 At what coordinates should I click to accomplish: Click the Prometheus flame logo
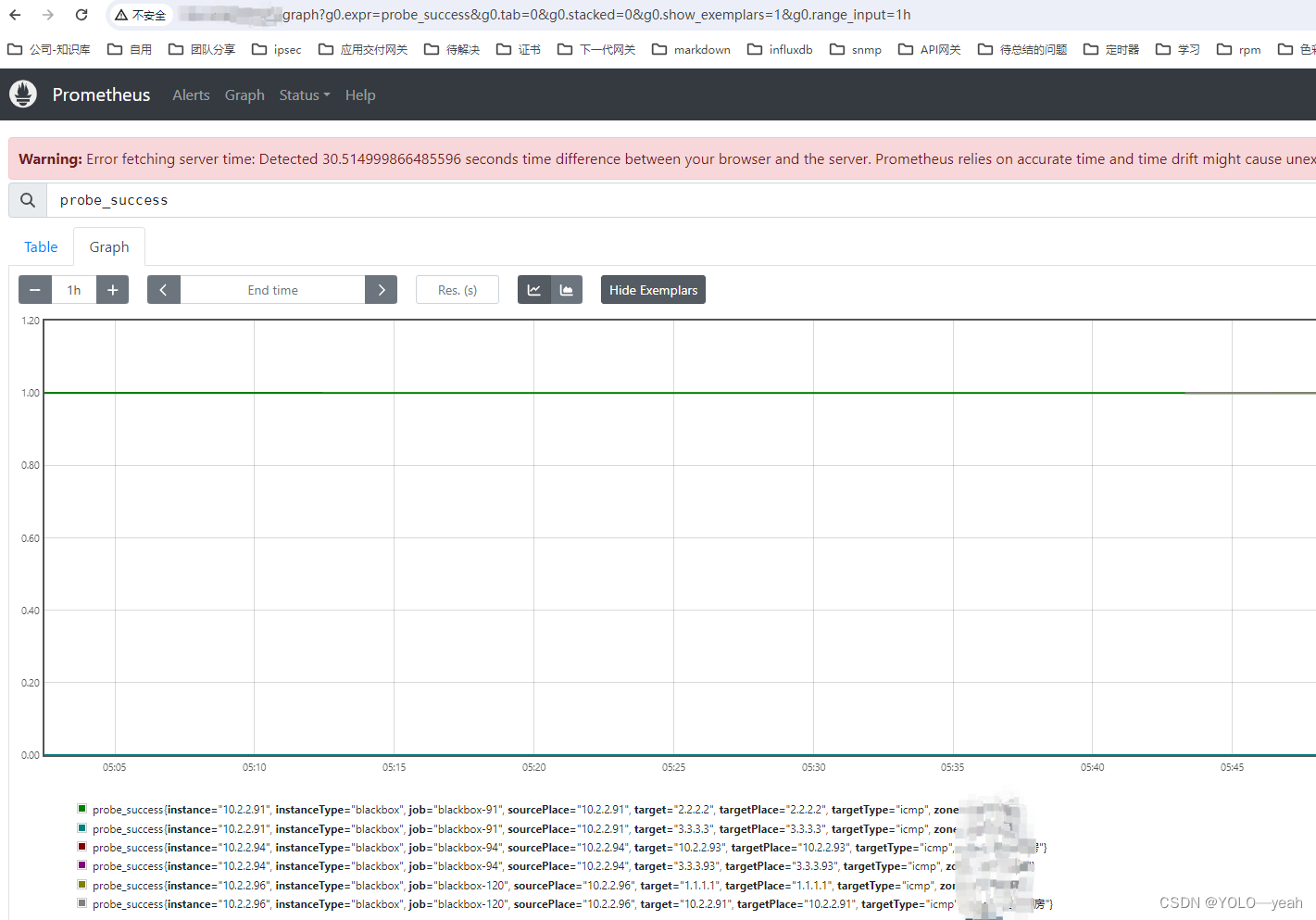[23, 95]
